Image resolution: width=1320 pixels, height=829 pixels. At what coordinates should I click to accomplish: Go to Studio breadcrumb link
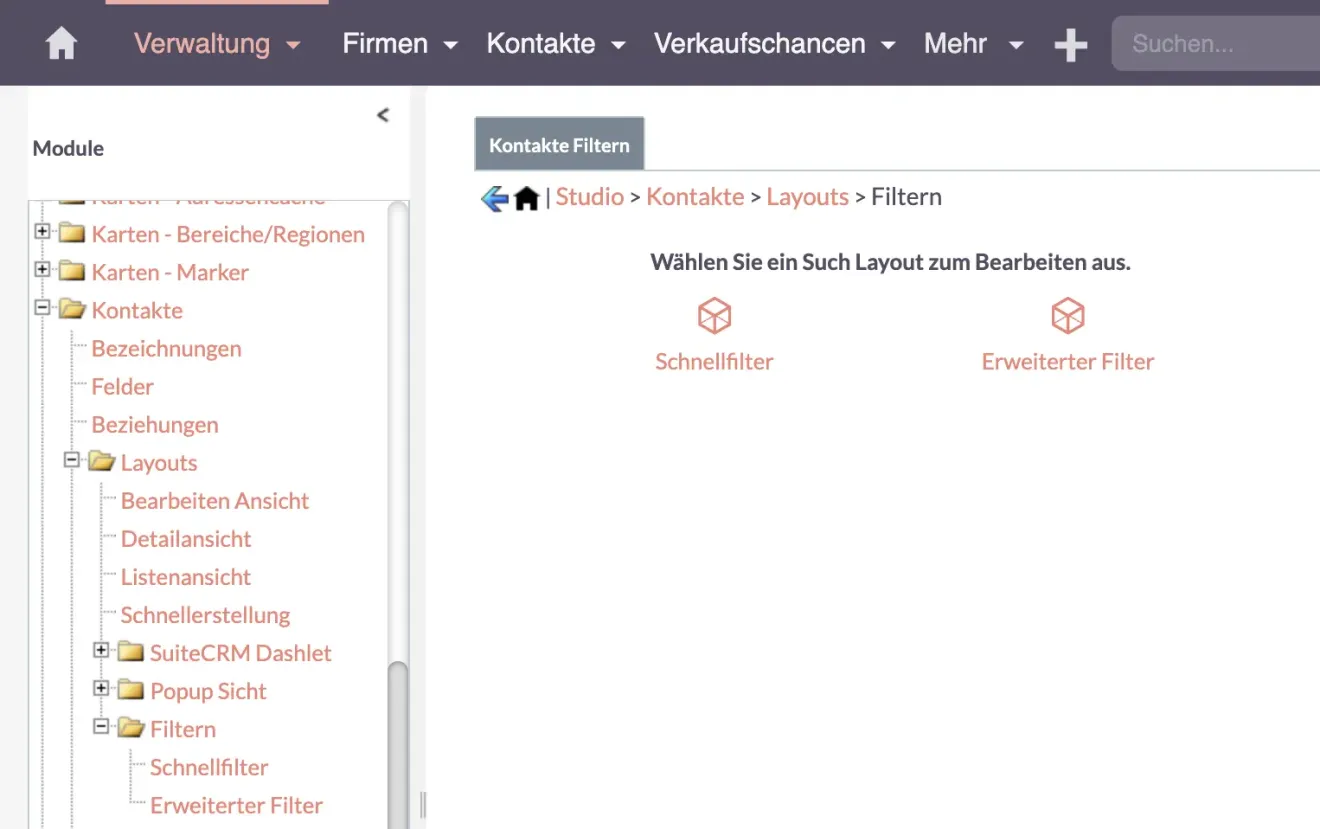(x=589, y=197)
